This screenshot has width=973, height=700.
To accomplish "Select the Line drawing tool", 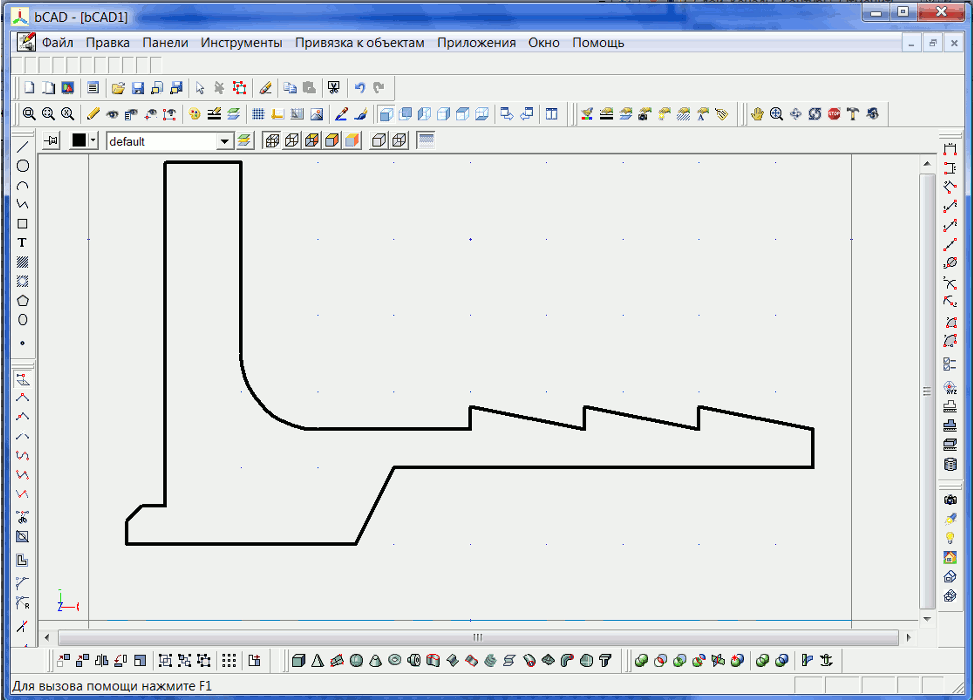I will [x=22, y=147].
